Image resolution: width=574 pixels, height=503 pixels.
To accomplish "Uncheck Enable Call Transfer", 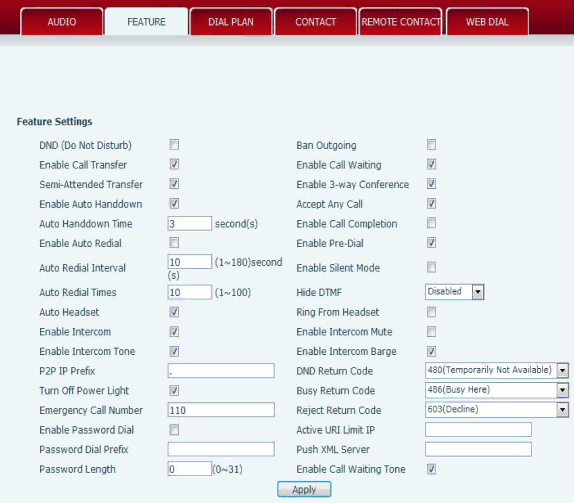I will point(174,164).
